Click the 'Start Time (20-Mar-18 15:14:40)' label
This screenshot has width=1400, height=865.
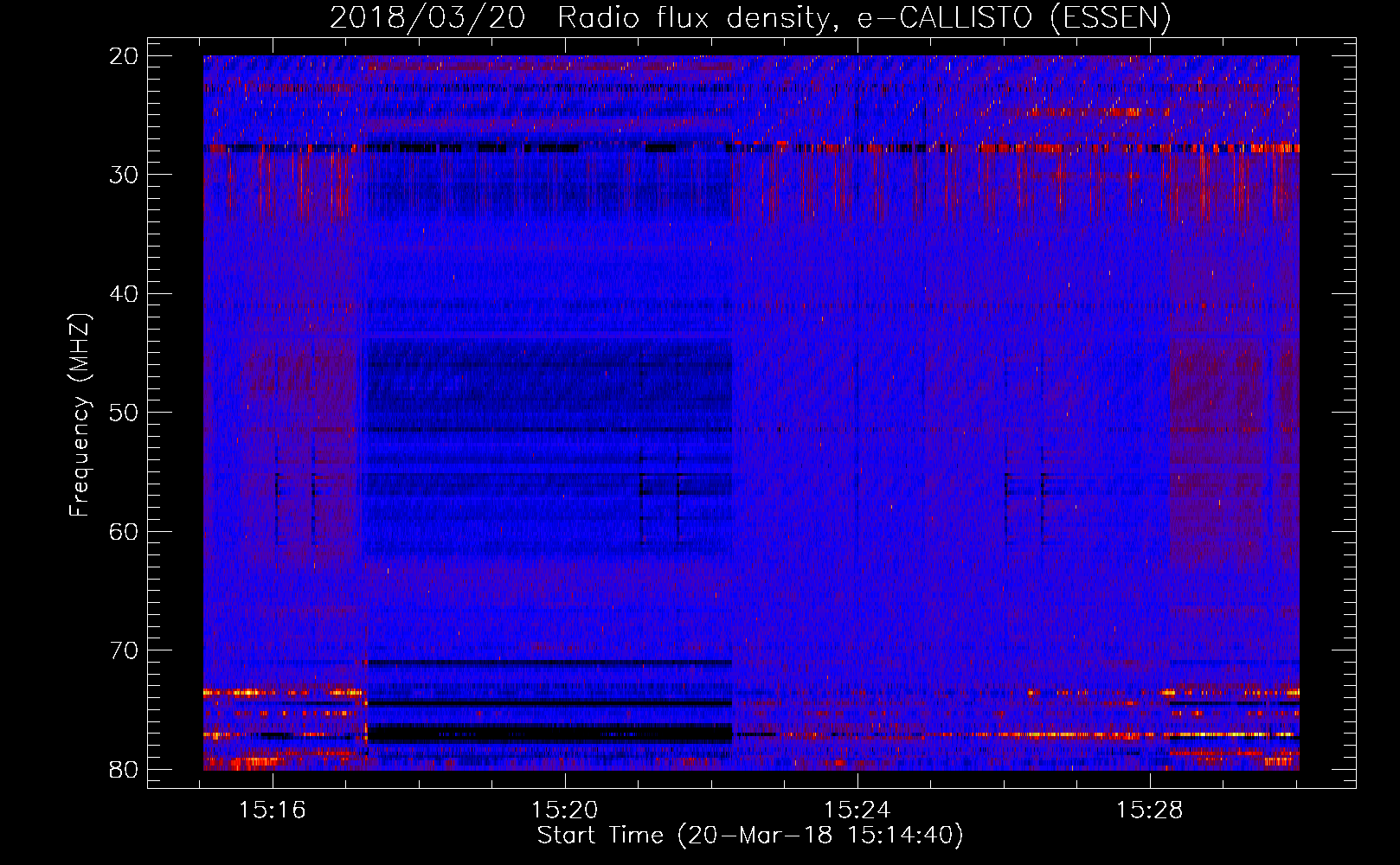click(x=750, y=836)
